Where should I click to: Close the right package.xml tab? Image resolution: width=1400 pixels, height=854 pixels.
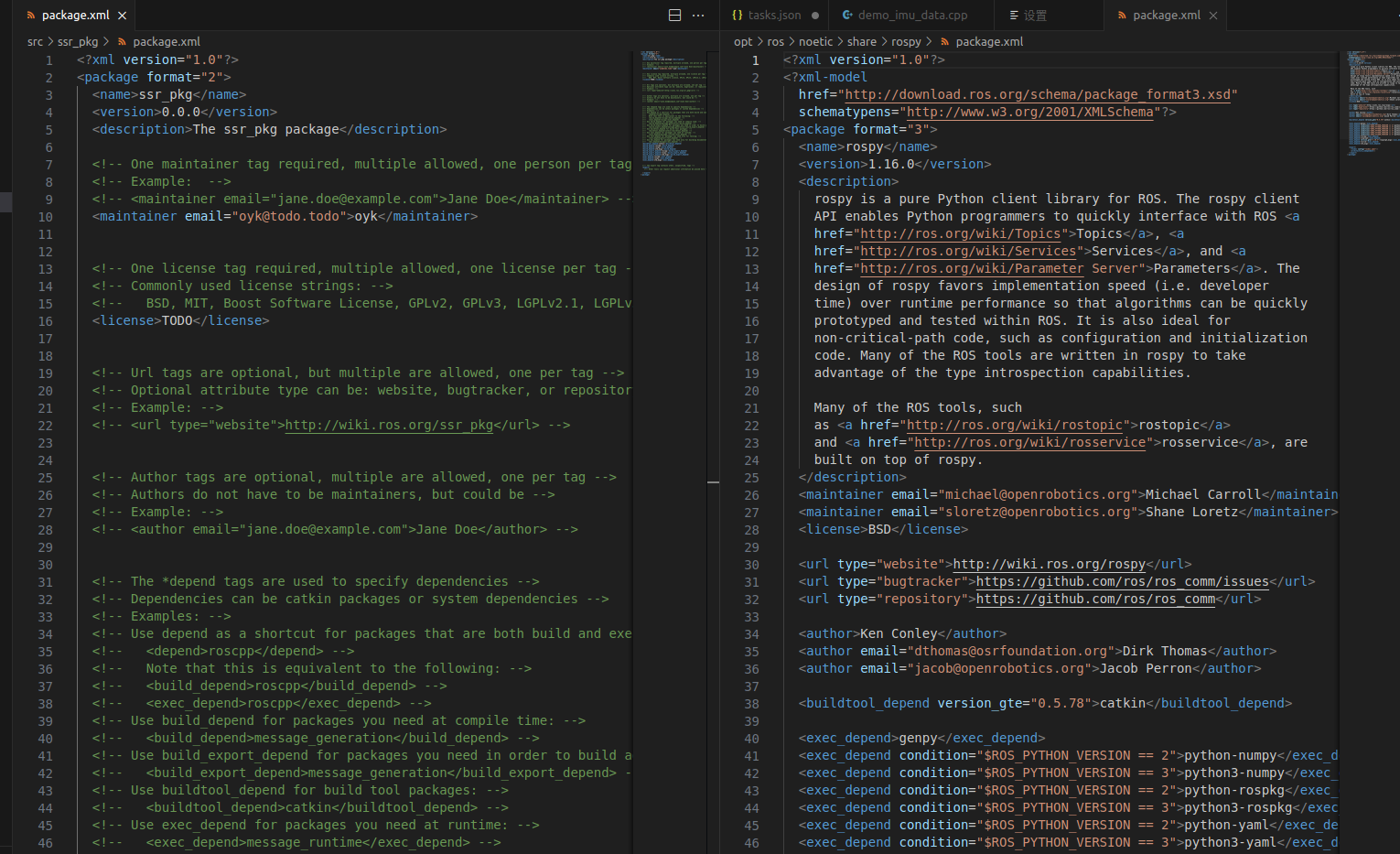click(x=1213, y=16)
